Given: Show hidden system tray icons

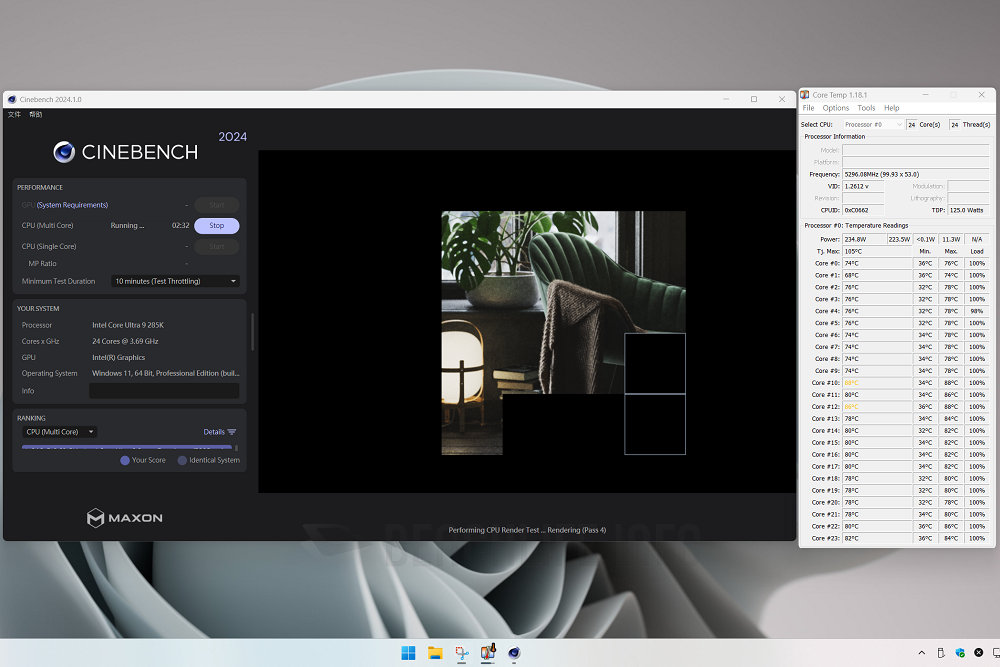Looking at the screenshot, I should 922,652.
